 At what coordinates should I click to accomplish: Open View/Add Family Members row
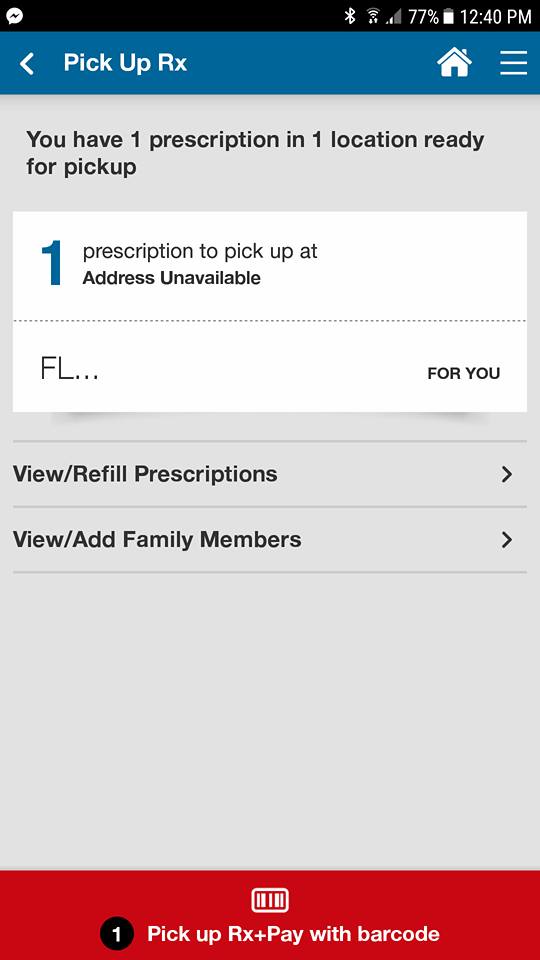tap(269, 539)
